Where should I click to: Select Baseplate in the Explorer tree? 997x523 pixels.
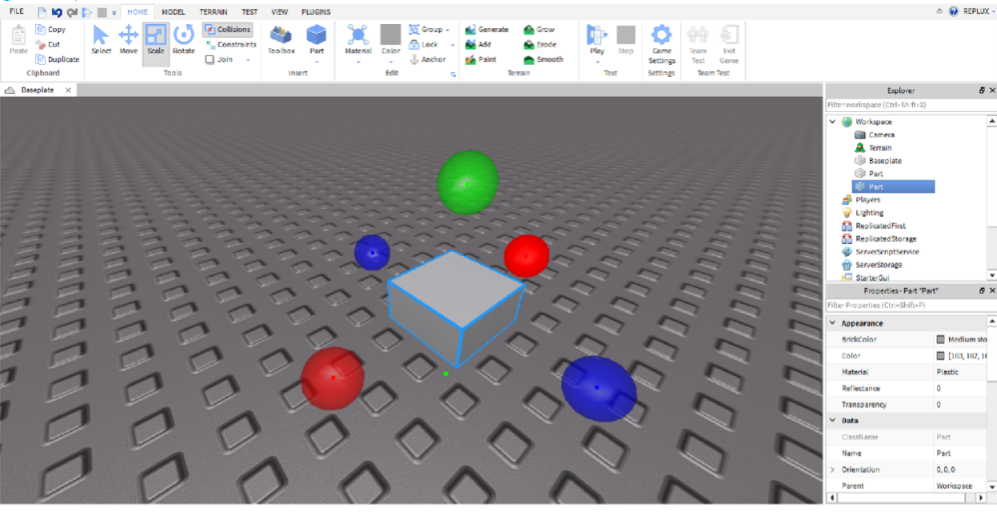point(884,161)
